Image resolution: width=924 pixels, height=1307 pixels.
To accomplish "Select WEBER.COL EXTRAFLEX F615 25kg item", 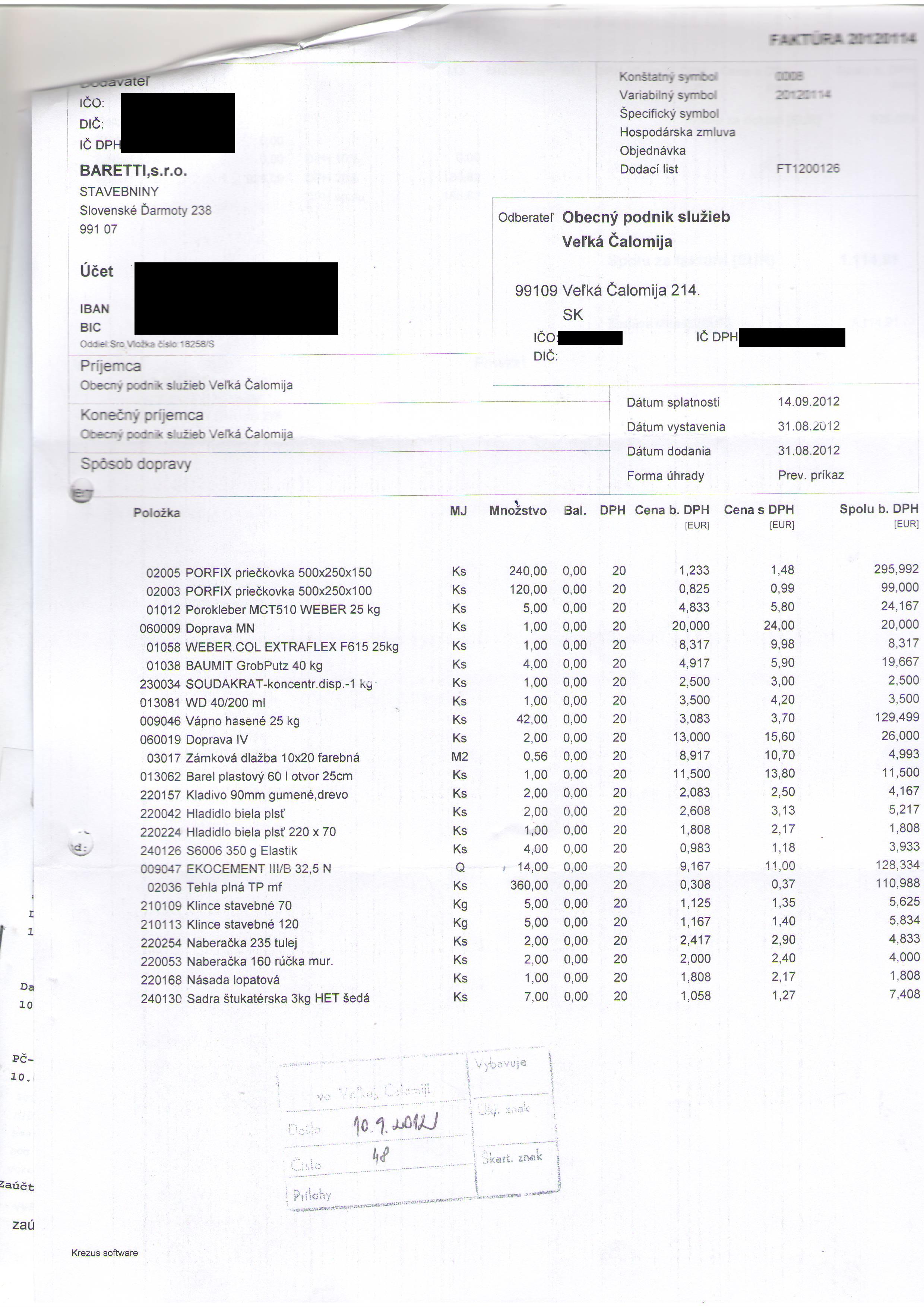I will (272, 647).
